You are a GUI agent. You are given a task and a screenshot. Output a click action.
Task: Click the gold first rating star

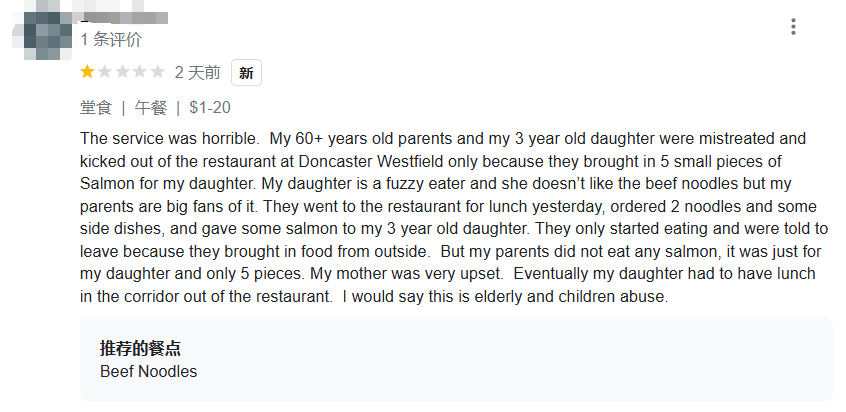pos(88,72)
